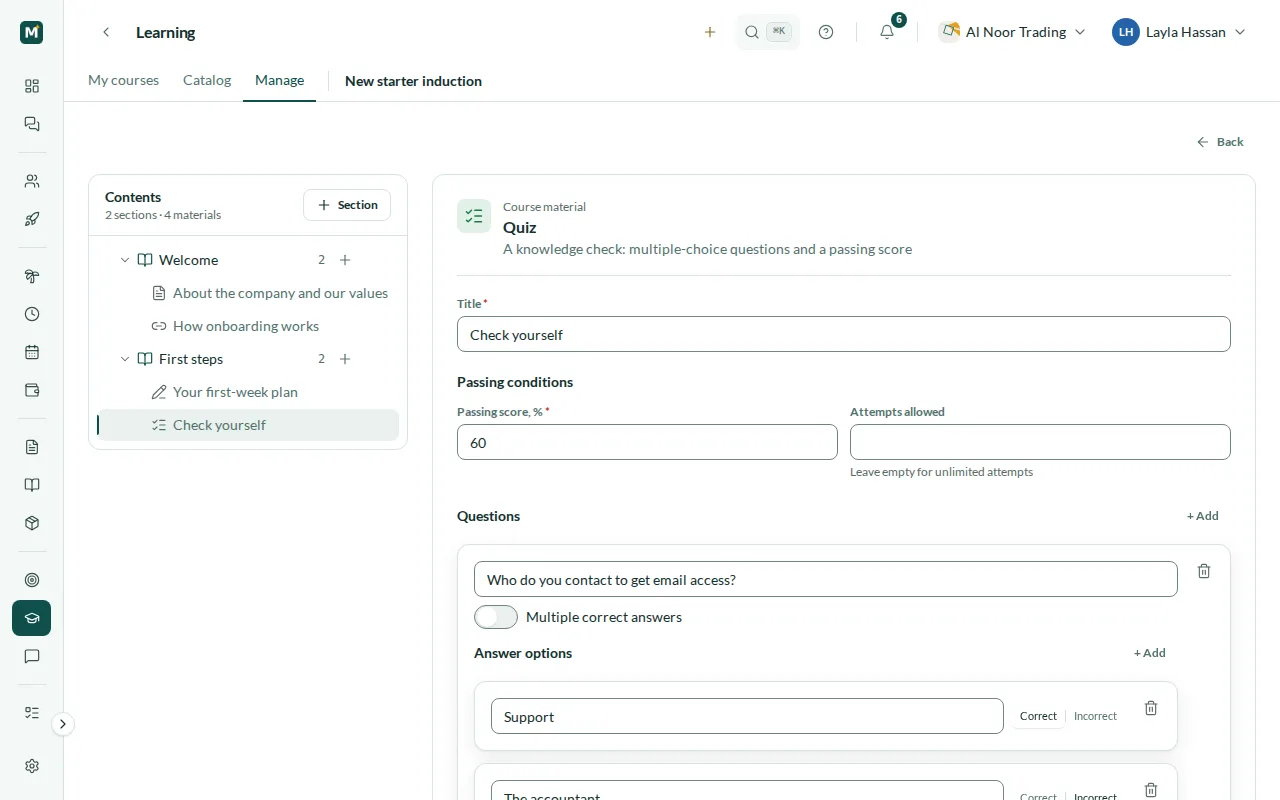Open the target goals icon in sidebar

click(x=32, y=580)
